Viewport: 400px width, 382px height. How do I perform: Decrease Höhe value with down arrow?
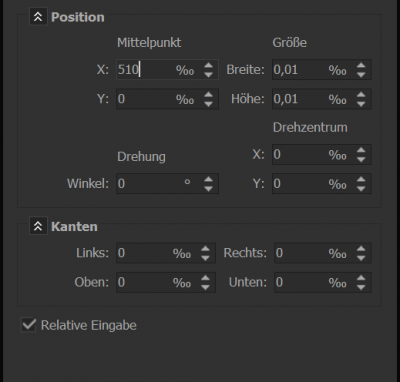pyautogui.click(x=361, y=104)
